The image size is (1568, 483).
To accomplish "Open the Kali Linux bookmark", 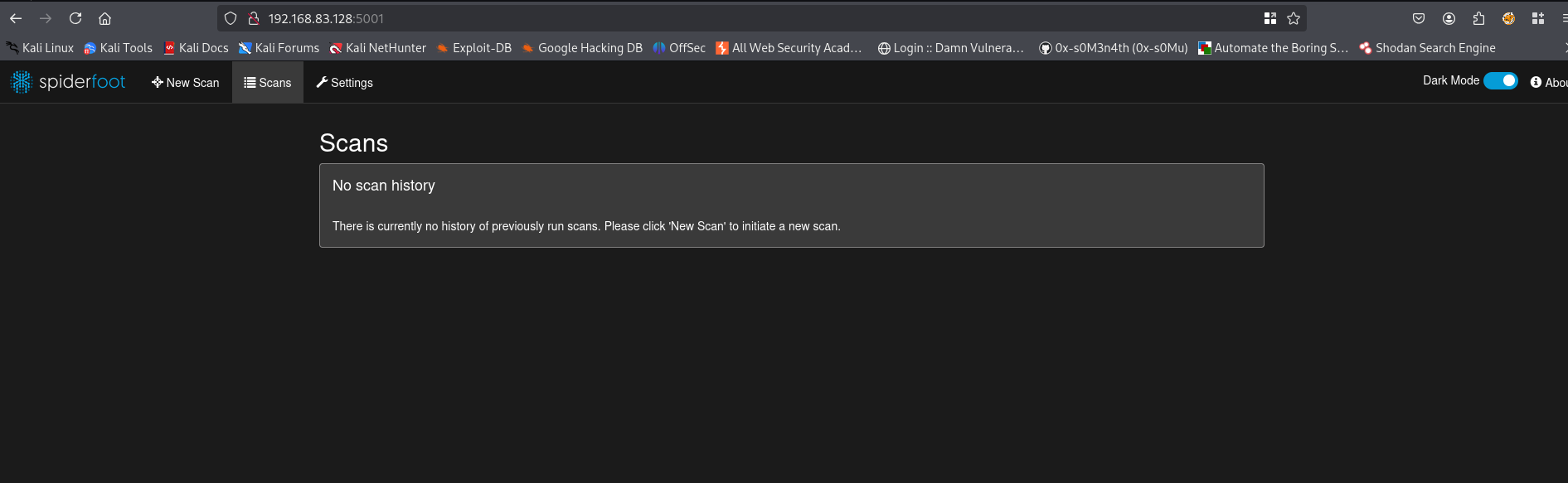I will 40,48.
